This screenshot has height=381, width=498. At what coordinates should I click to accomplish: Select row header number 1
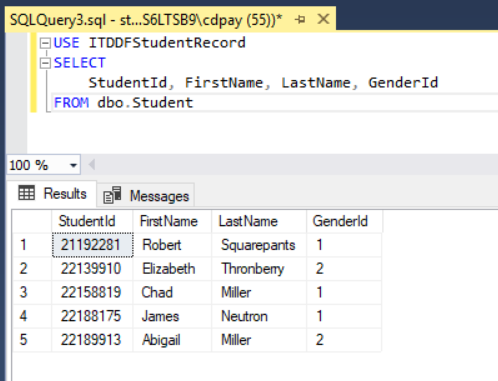pyautogui.click(x=32, y=245)
